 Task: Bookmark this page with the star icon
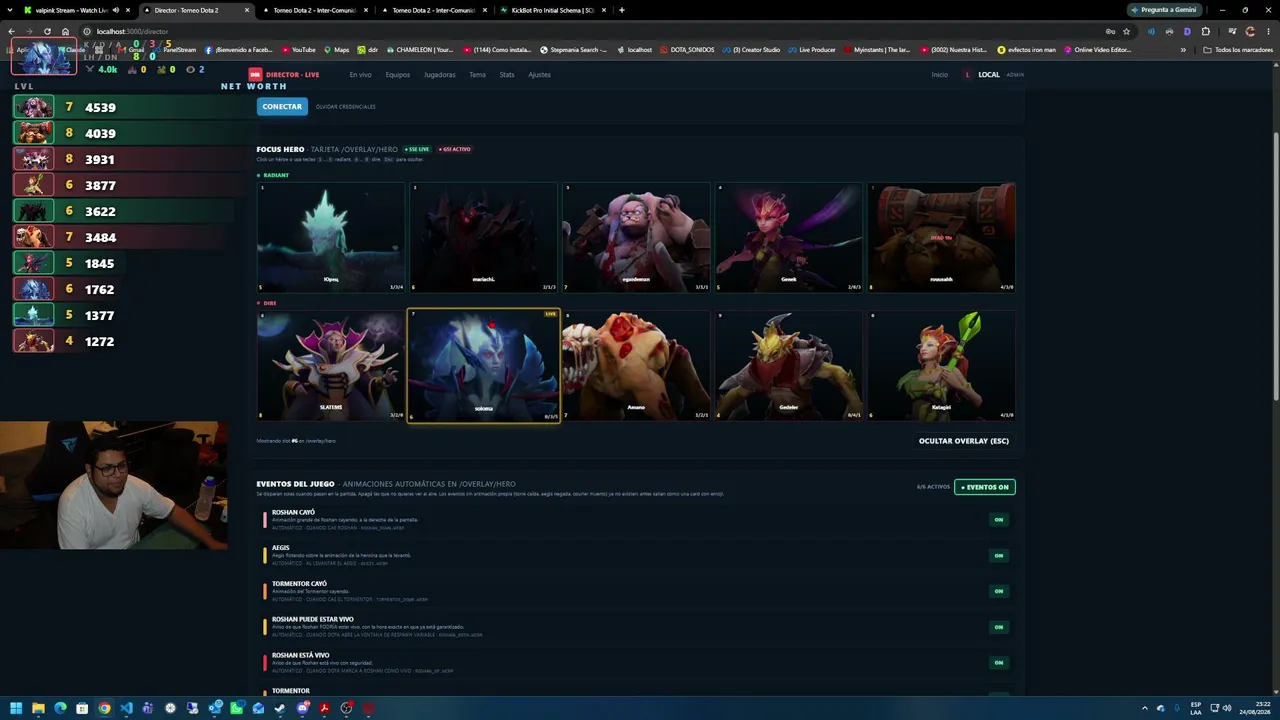coord(1126,31)
